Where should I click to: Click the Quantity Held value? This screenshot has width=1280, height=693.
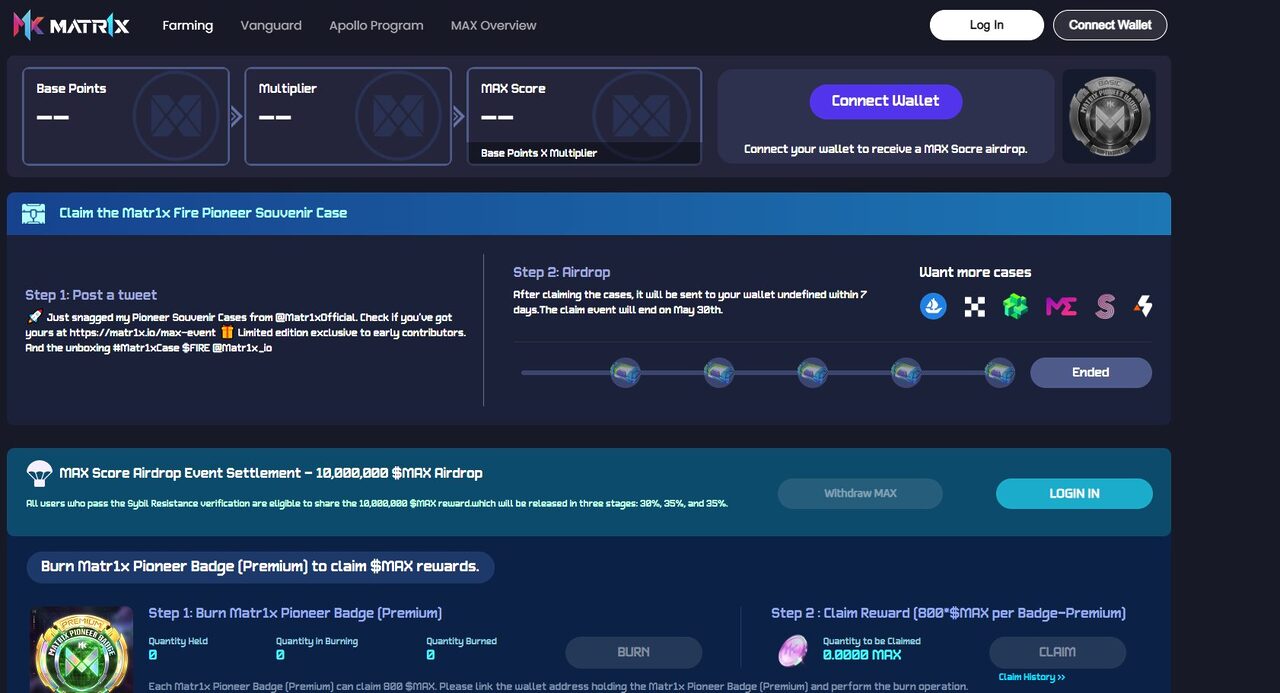[153, 655]
